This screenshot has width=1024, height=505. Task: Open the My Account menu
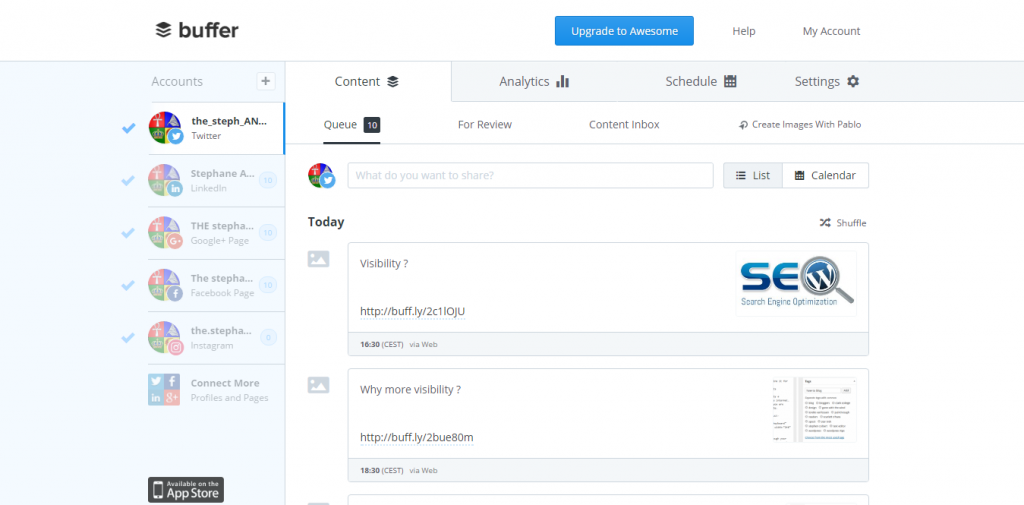[x=831, y=31]
